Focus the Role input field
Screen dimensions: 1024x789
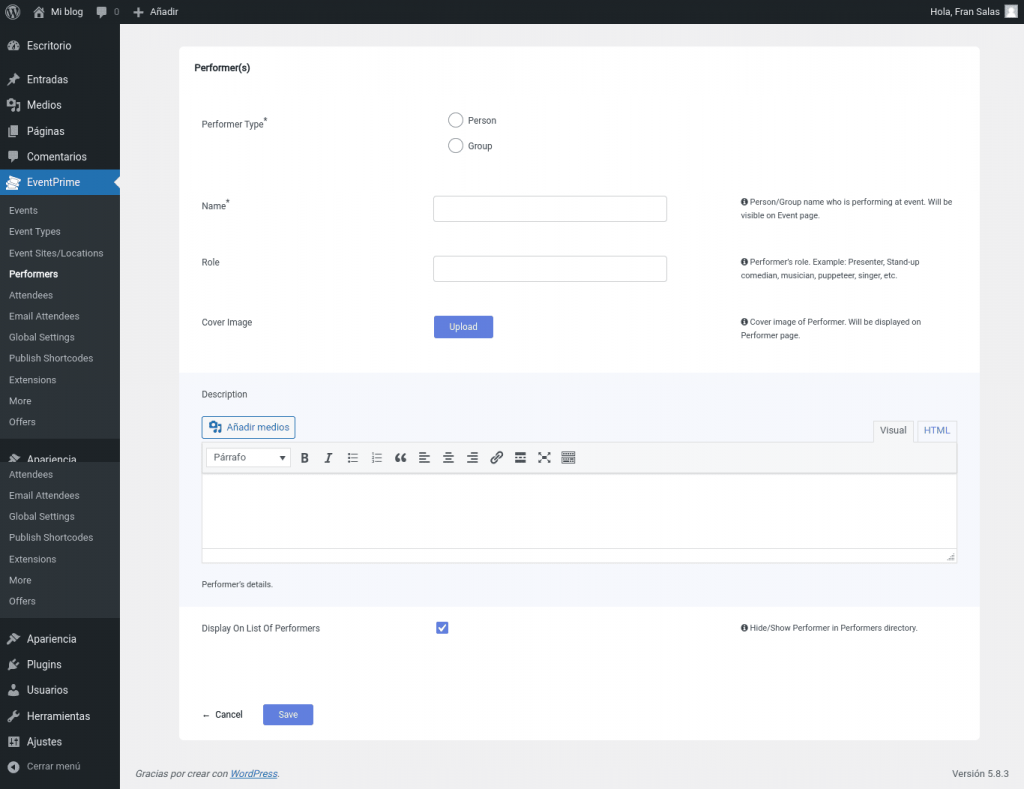click(550, 269)
